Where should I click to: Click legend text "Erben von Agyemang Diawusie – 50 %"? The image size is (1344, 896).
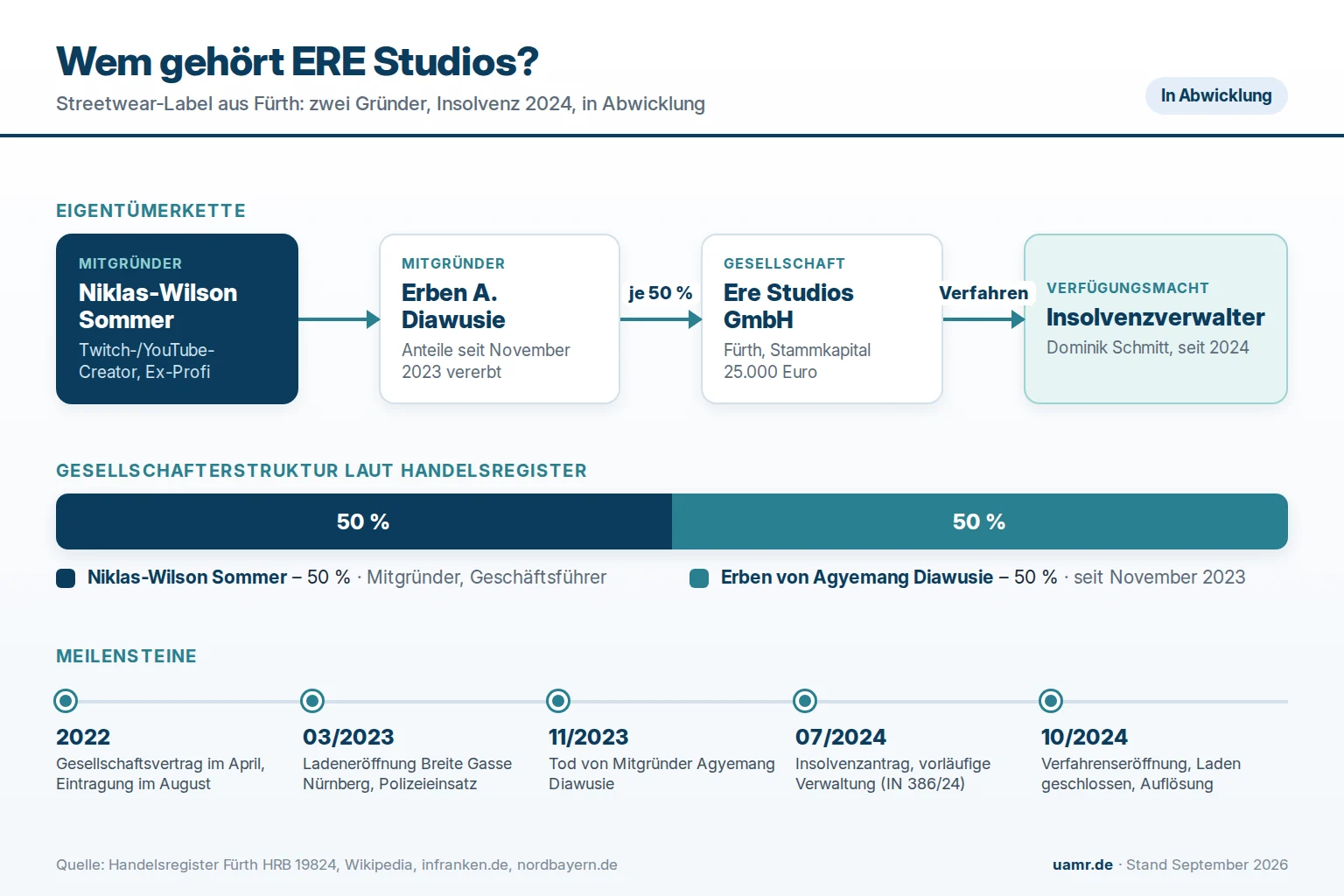point(889,577)
